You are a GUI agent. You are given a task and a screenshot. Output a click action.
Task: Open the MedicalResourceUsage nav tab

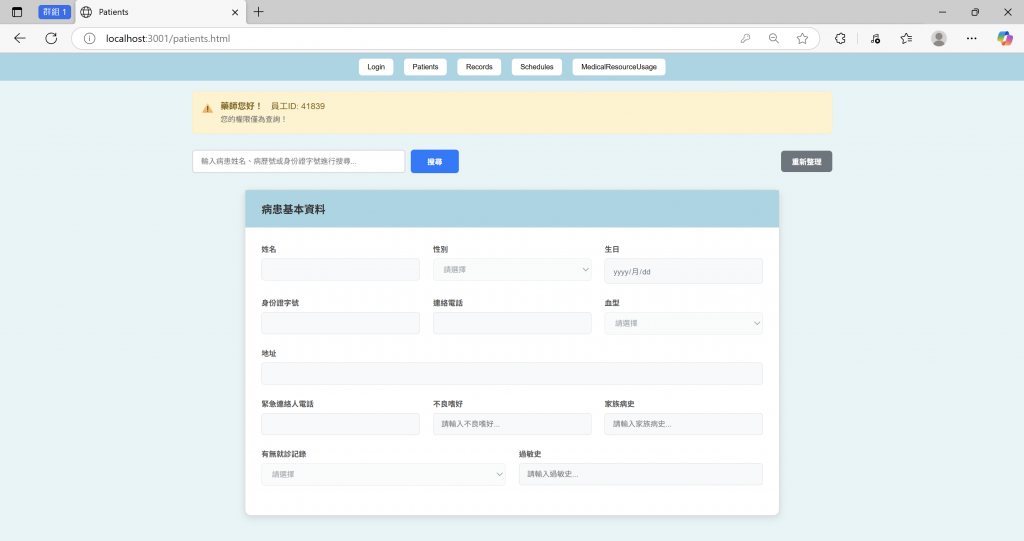619,67
